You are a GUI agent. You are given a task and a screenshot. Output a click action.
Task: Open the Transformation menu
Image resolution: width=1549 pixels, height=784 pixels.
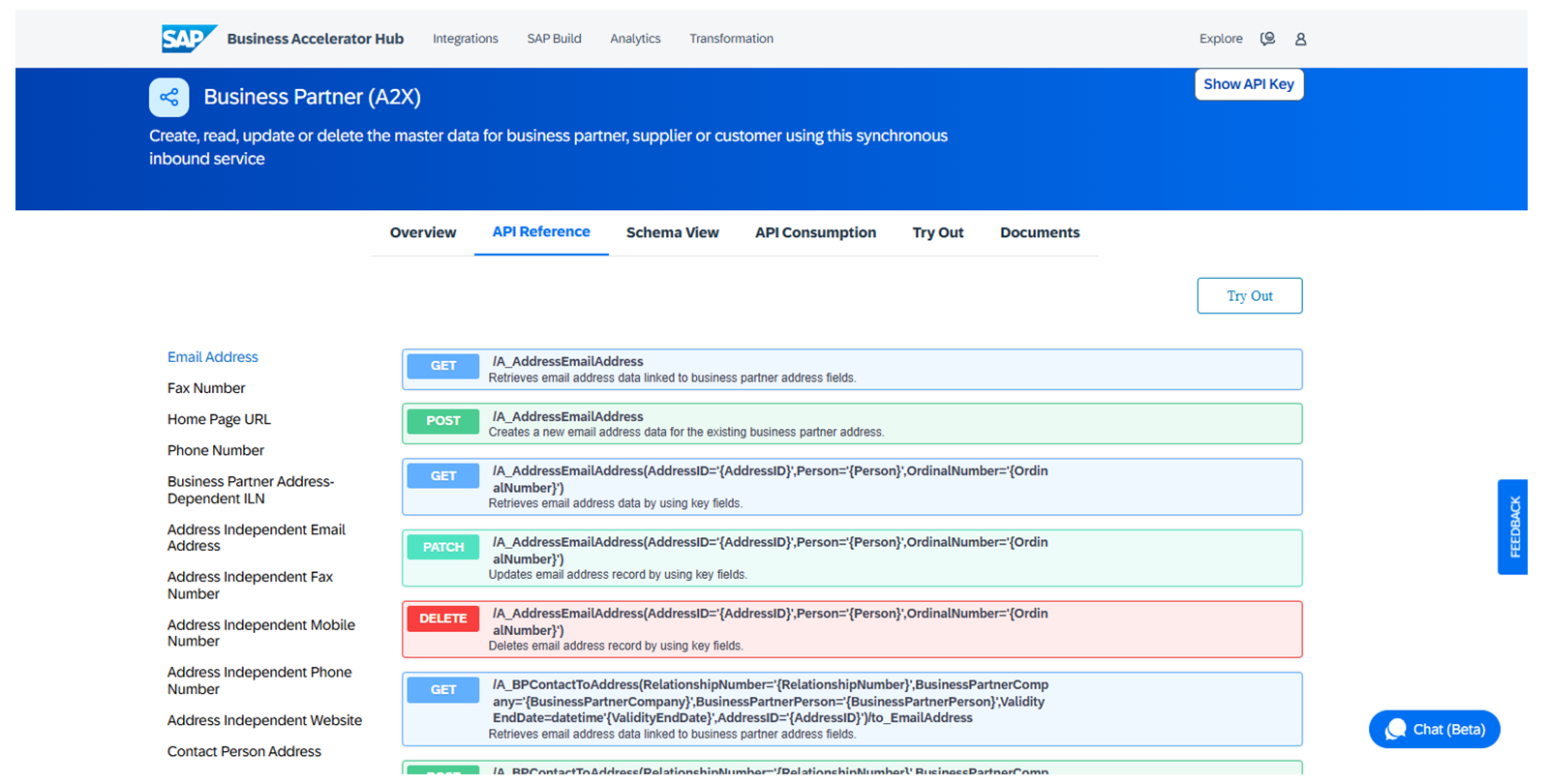731,39
